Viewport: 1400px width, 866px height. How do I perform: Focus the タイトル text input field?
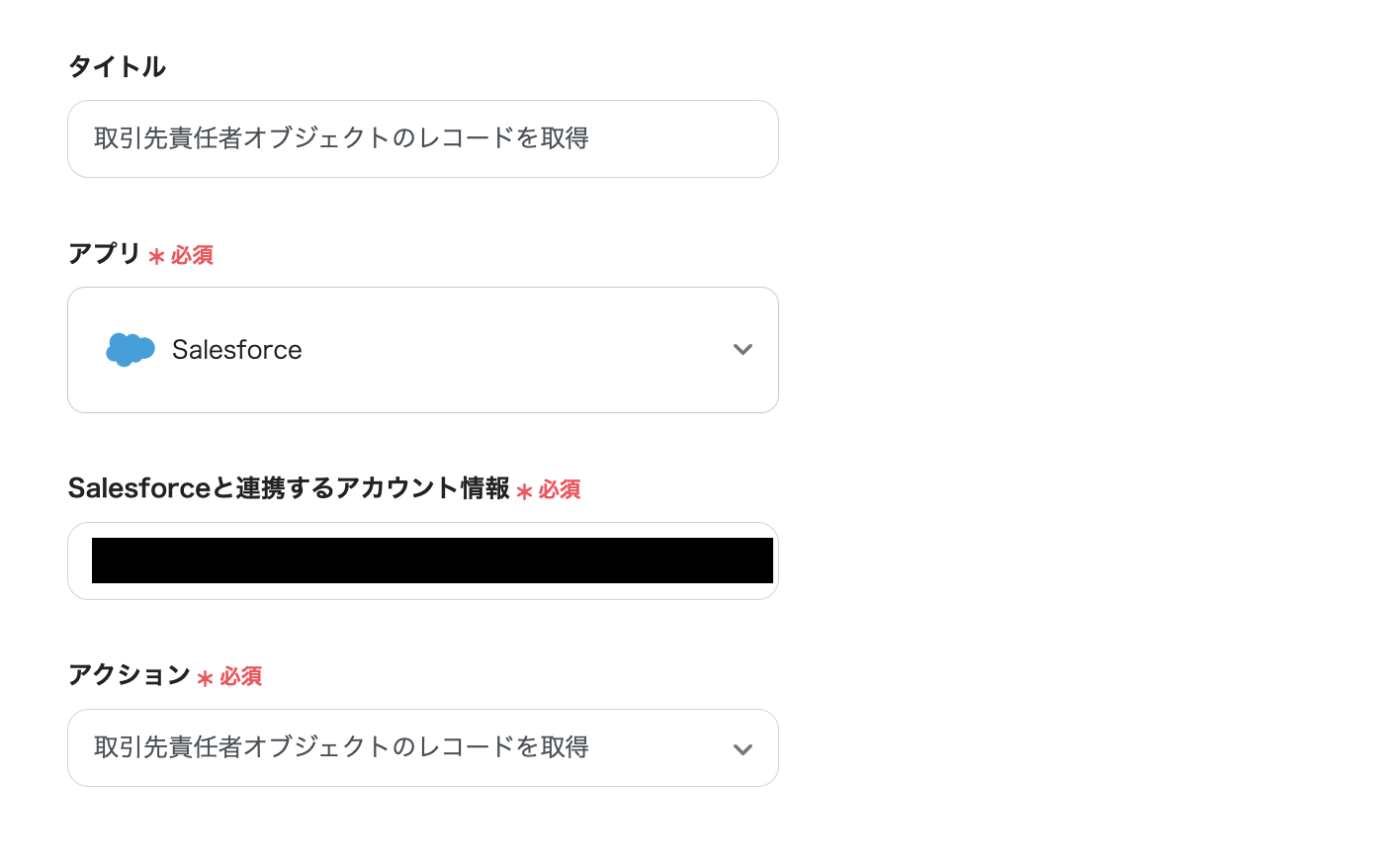click(422, 138)
